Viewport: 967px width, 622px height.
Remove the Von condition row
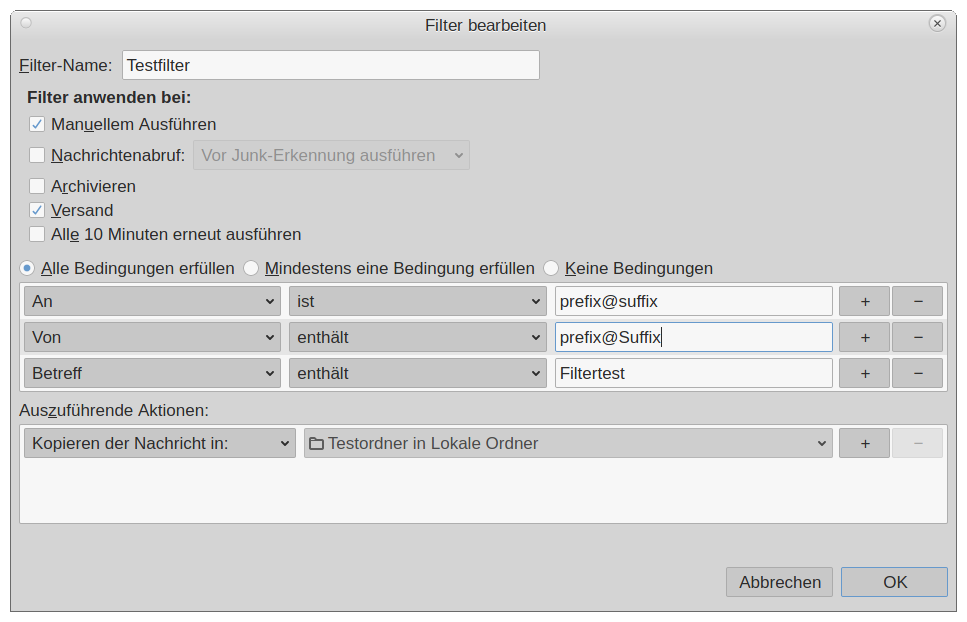pos(917,337)
